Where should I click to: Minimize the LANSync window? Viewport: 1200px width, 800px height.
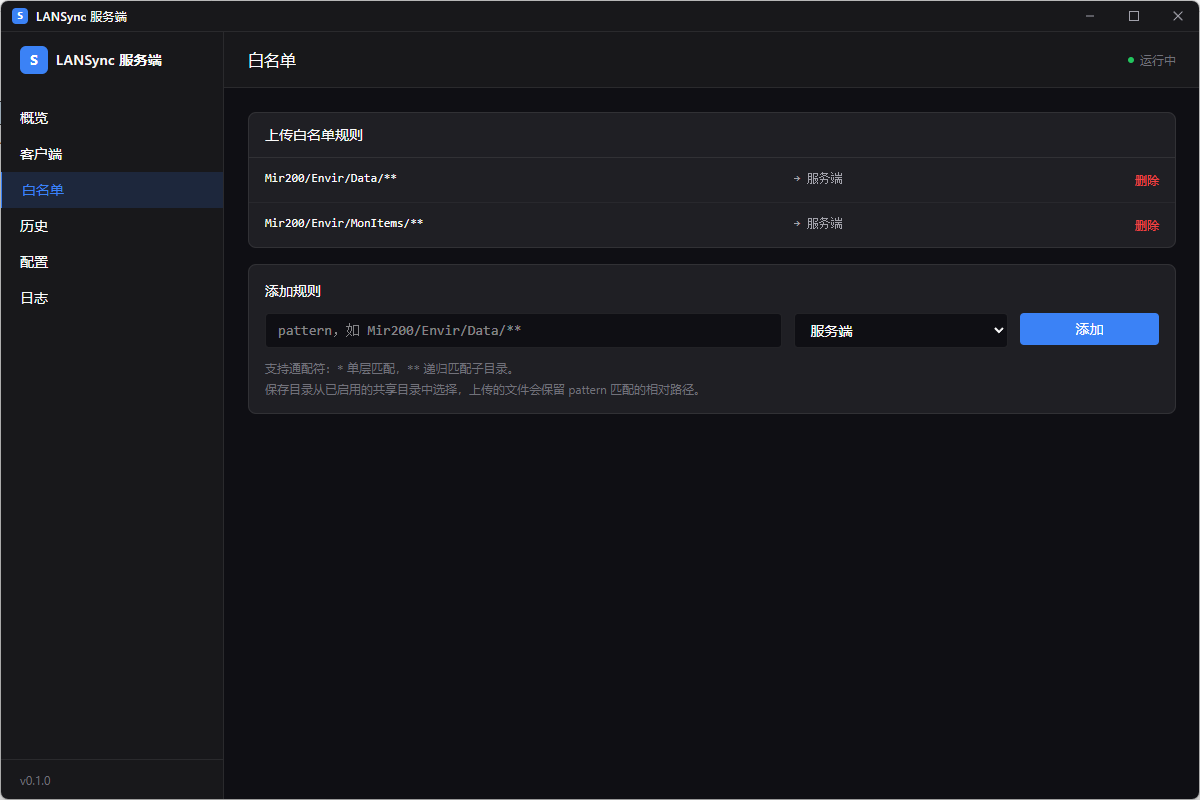(x=1090, y=16)
